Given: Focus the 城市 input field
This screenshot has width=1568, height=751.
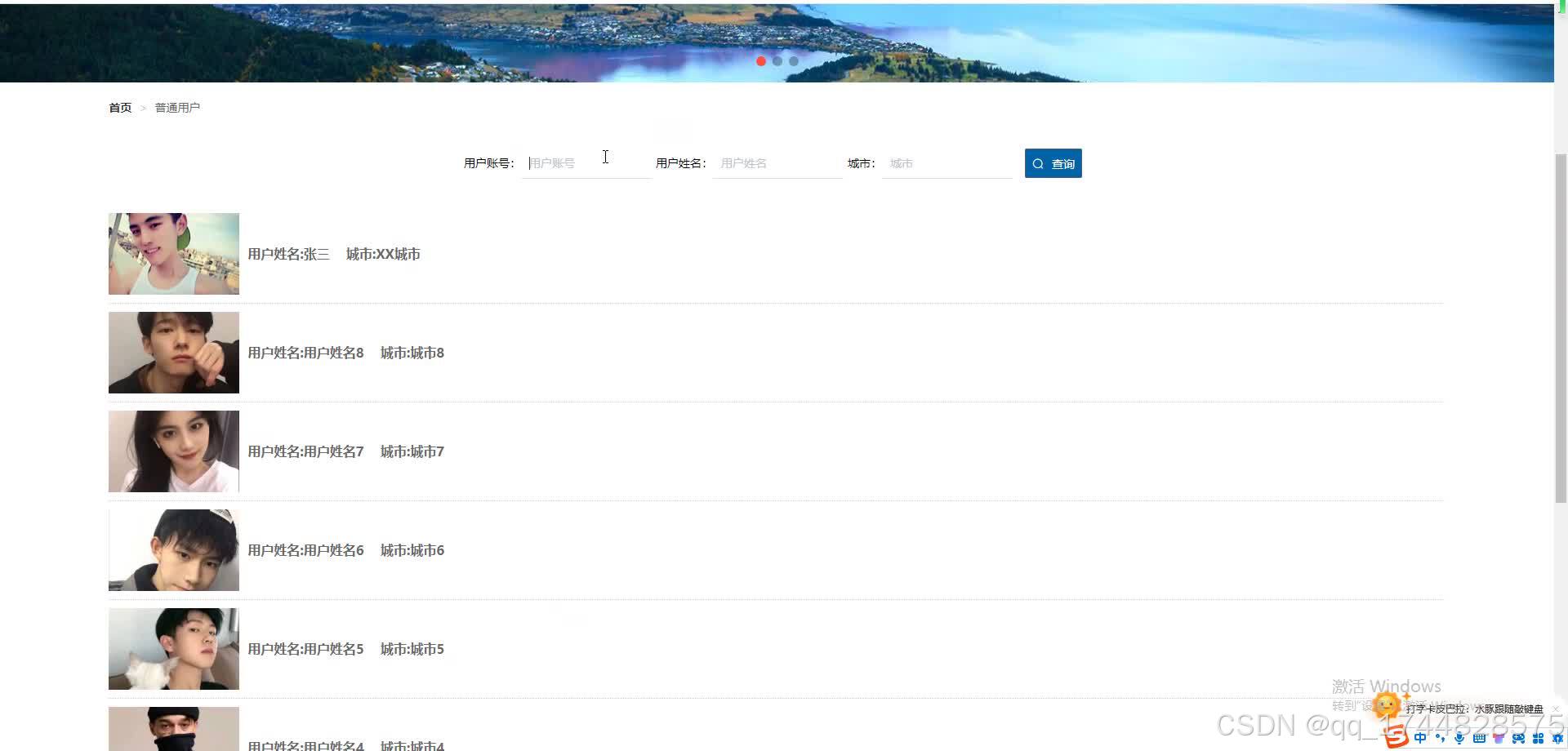Looking at the screenshot, I should [947, 163].
